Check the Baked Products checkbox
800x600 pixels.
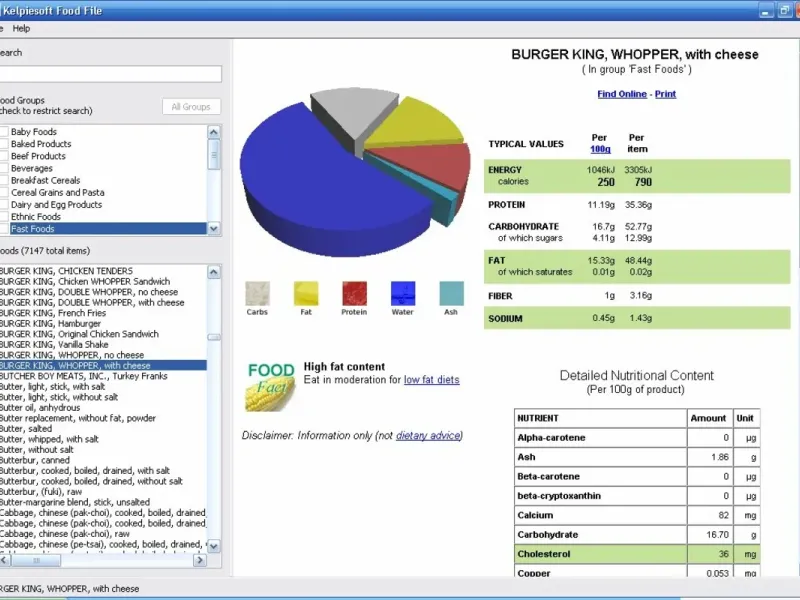click(x=4, y=144)
